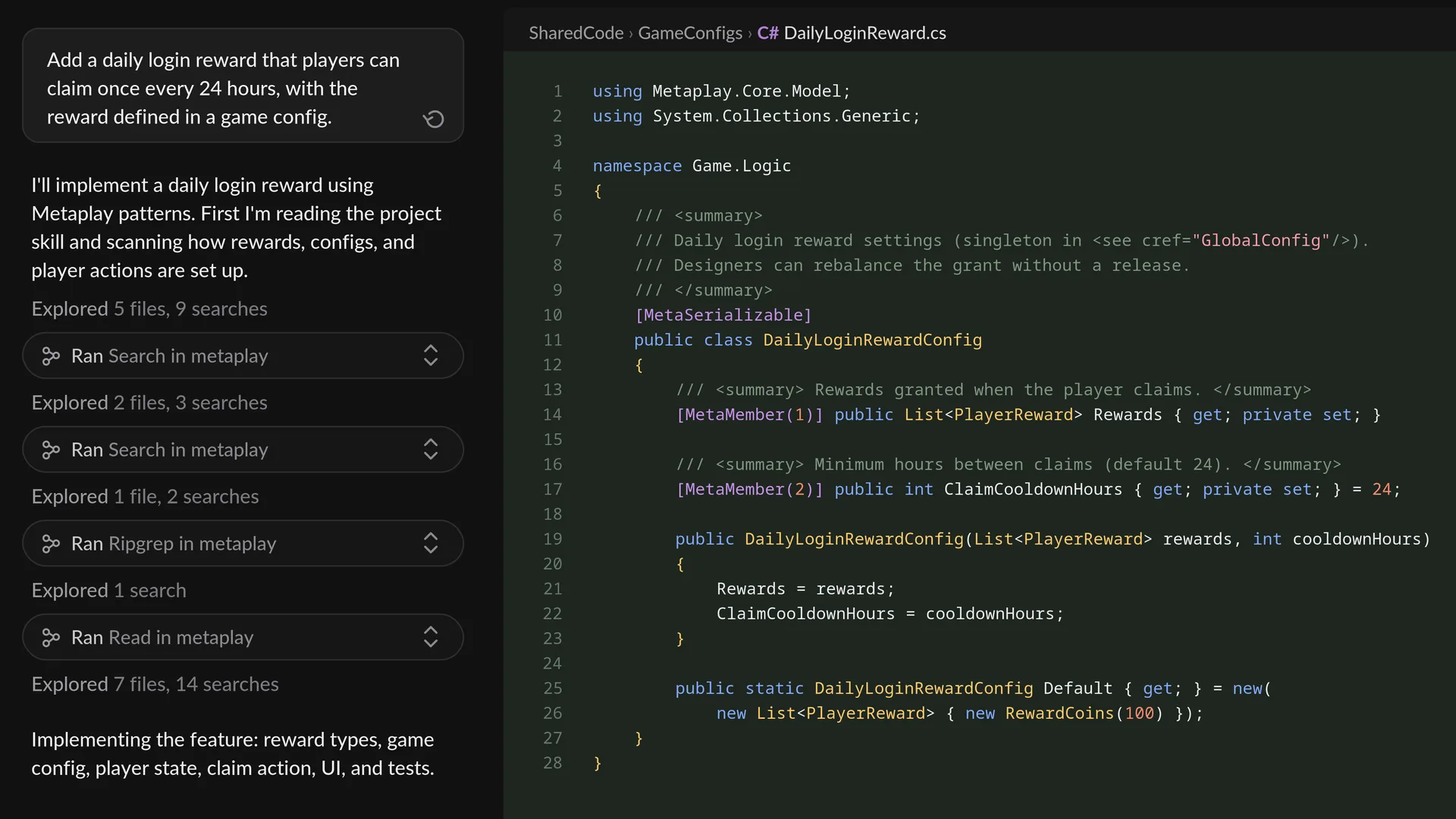Click 'Explored 1 file, 2 searches' summary
Image resolution: width=1456 pixels, height=819 pixels.
coord(145,497)
